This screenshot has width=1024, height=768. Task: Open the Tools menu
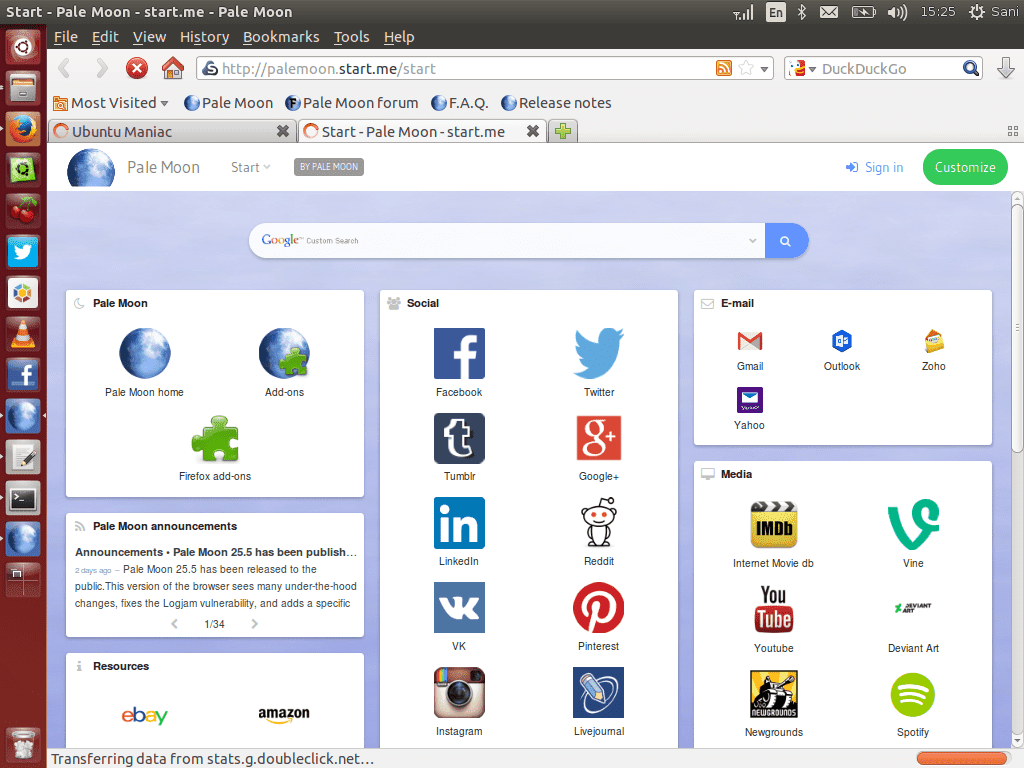click(x=351, y=37)
